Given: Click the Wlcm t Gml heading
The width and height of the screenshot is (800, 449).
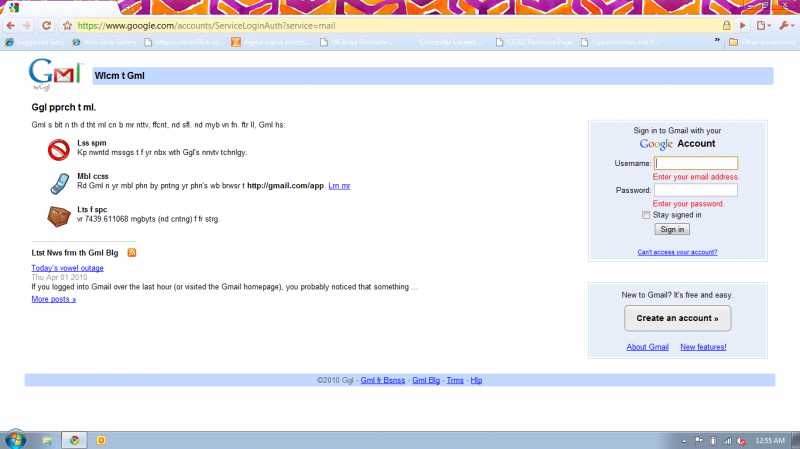Looking at the screenshot, I should (119, 76).
